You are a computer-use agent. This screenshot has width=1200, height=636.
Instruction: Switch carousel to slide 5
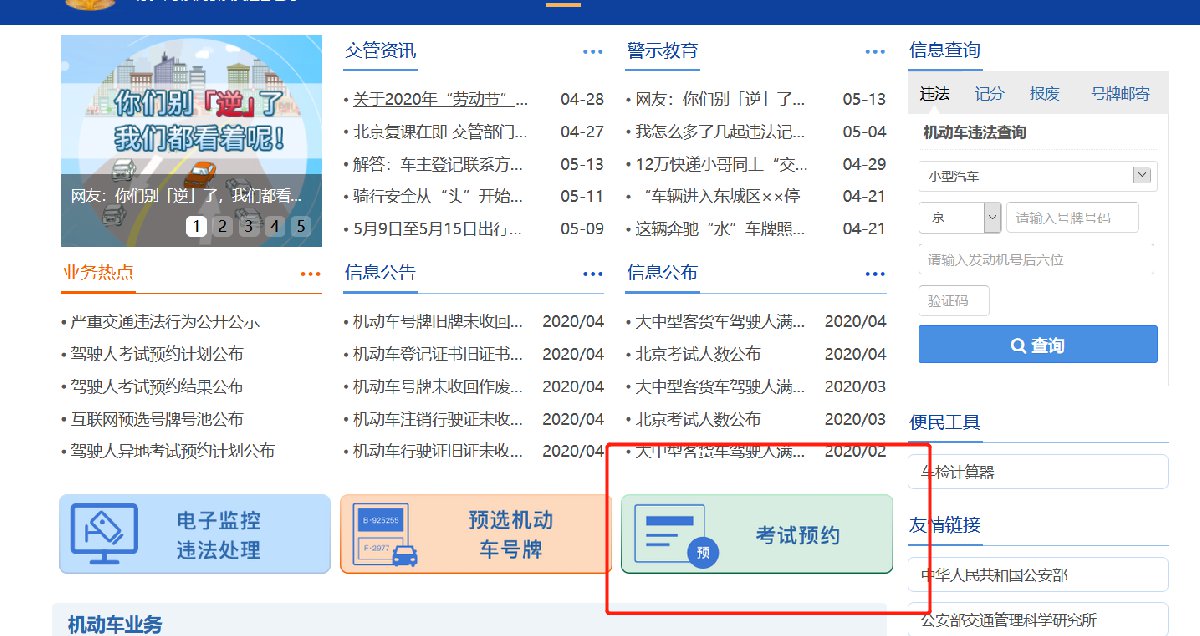[x=300, y=226]
